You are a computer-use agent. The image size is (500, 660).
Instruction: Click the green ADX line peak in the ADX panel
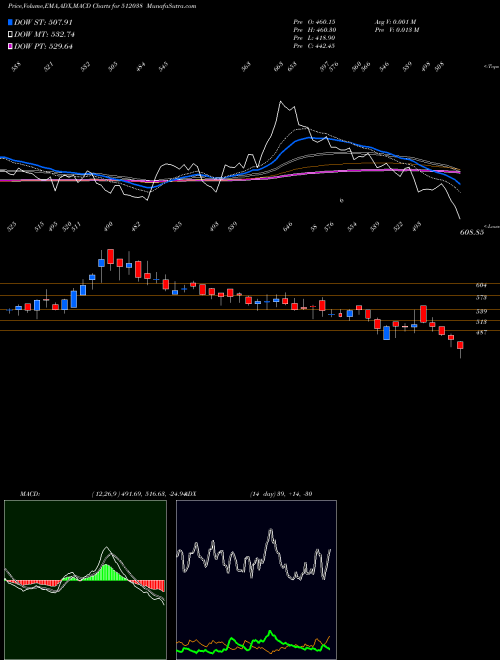click(270, 632)
